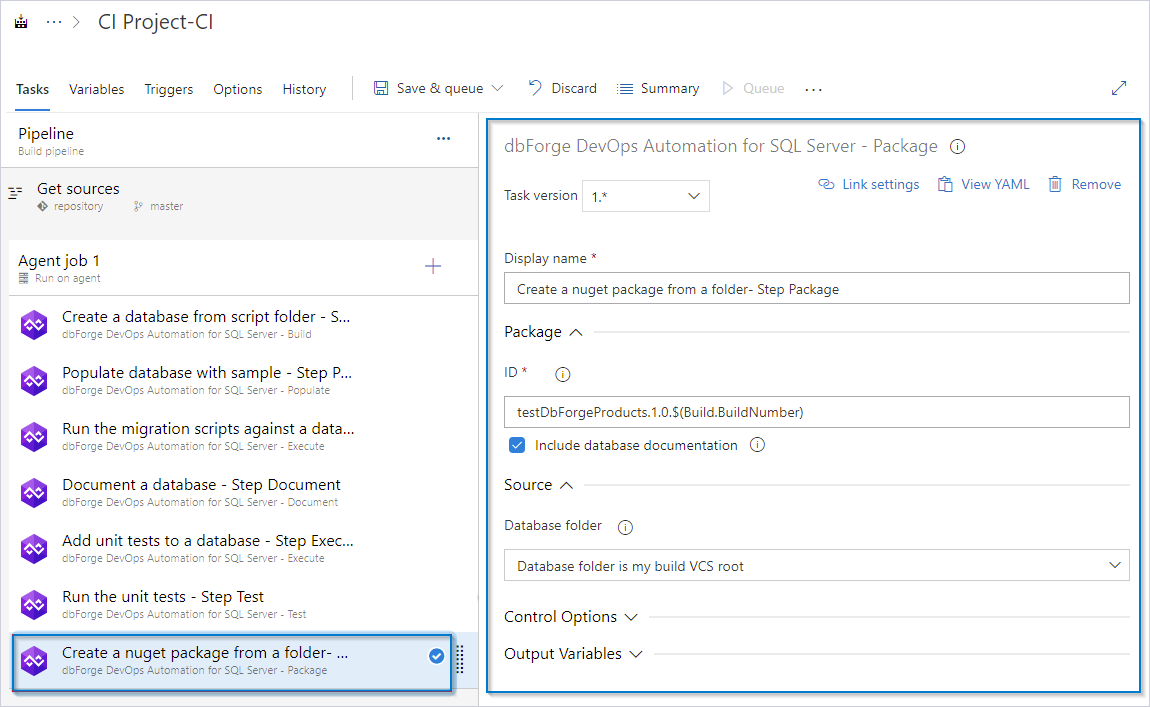This screenshot has height=707, width=1150.
Task: Switch to the Triggers tab
Action: [169, 89]
